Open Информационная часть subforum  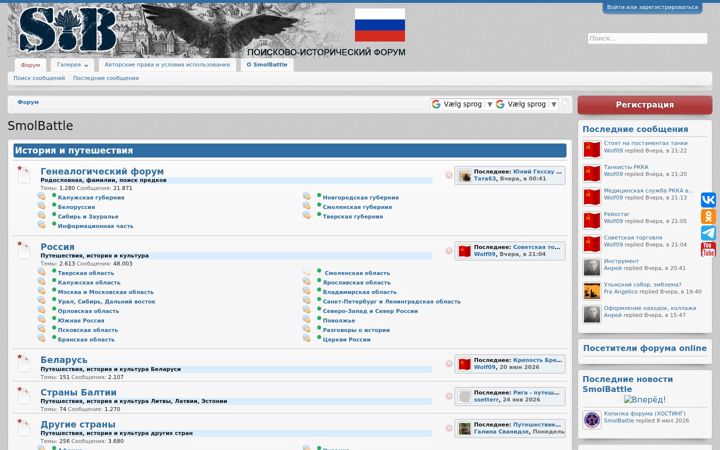[x=96, y=226]
